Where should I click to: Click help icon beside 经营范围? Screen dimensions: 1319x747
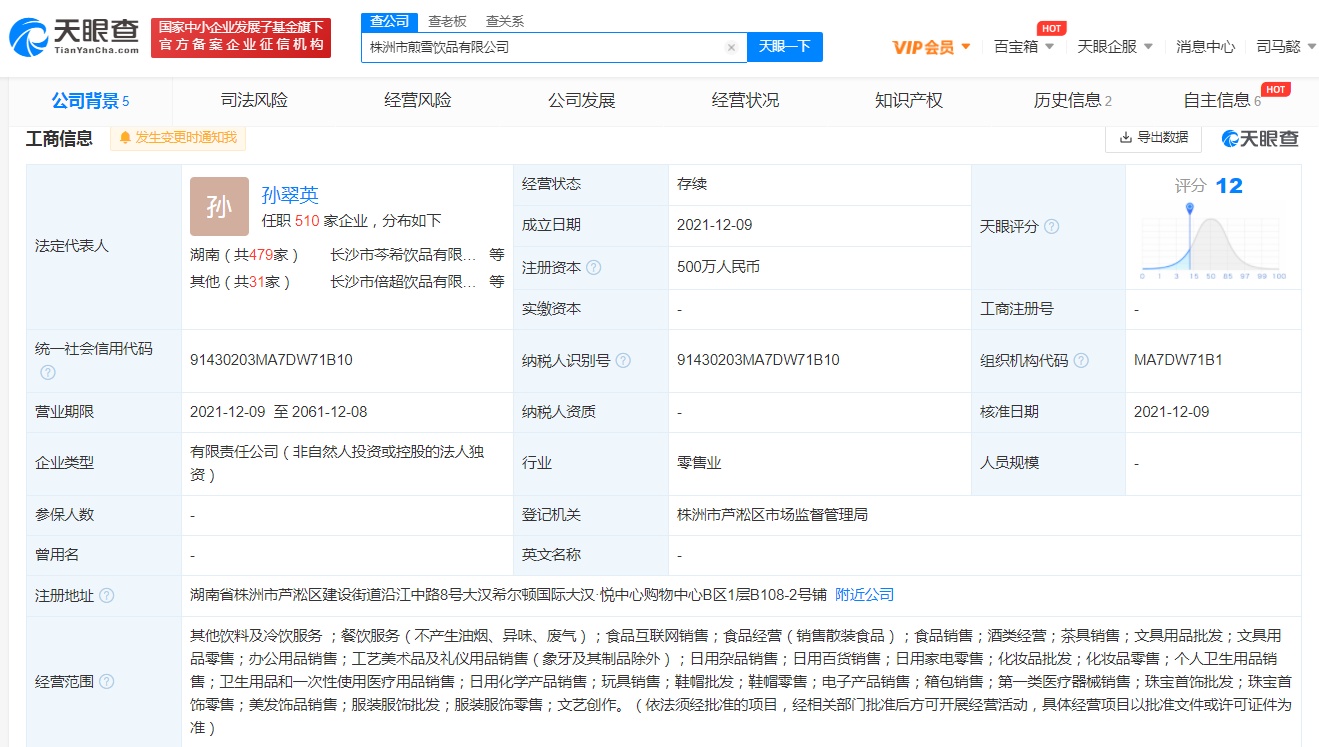pyautogui.click(x=106, y=682)
